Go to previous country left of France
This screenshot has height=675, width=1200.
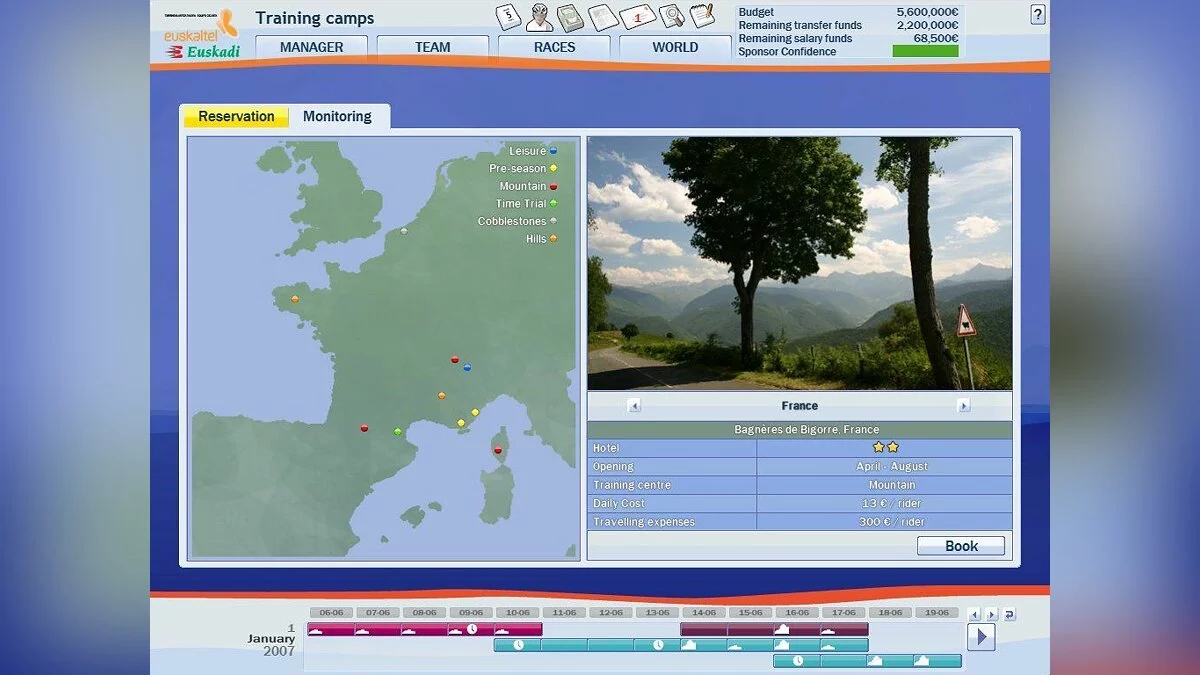tap(634, 406)
